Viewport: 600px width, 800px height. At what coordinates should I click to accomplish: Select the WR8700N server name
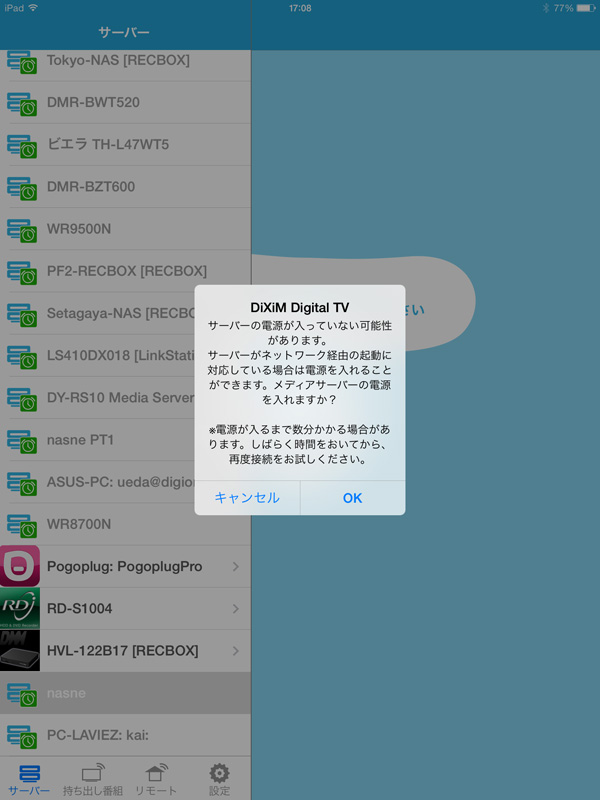click(x=79, y=524)
